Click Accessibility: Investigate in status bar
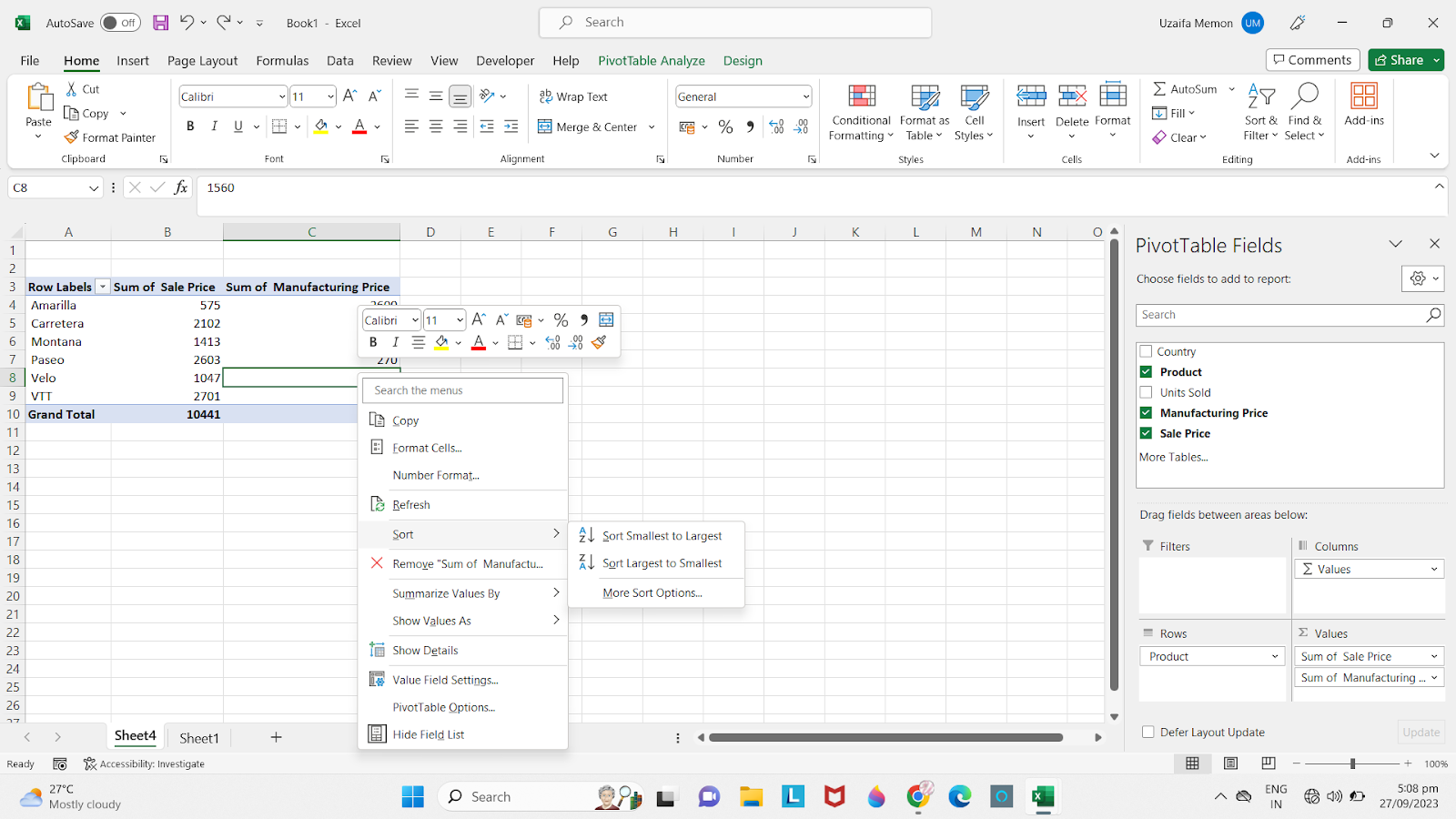The image size is (1456, 819). [144, 763]
